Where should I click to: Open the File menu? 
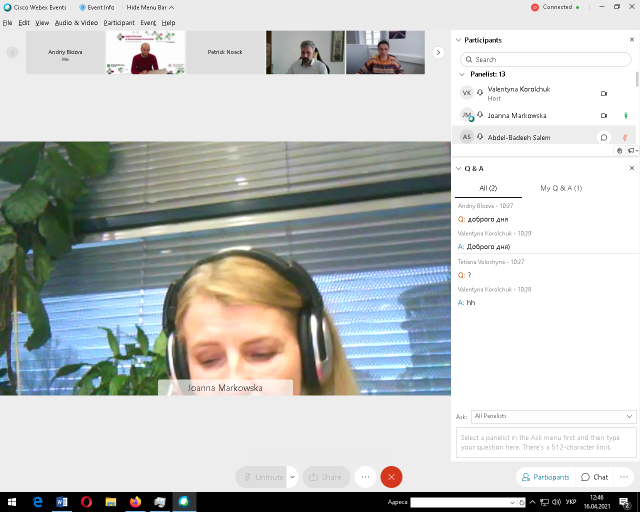click(7, 23)
